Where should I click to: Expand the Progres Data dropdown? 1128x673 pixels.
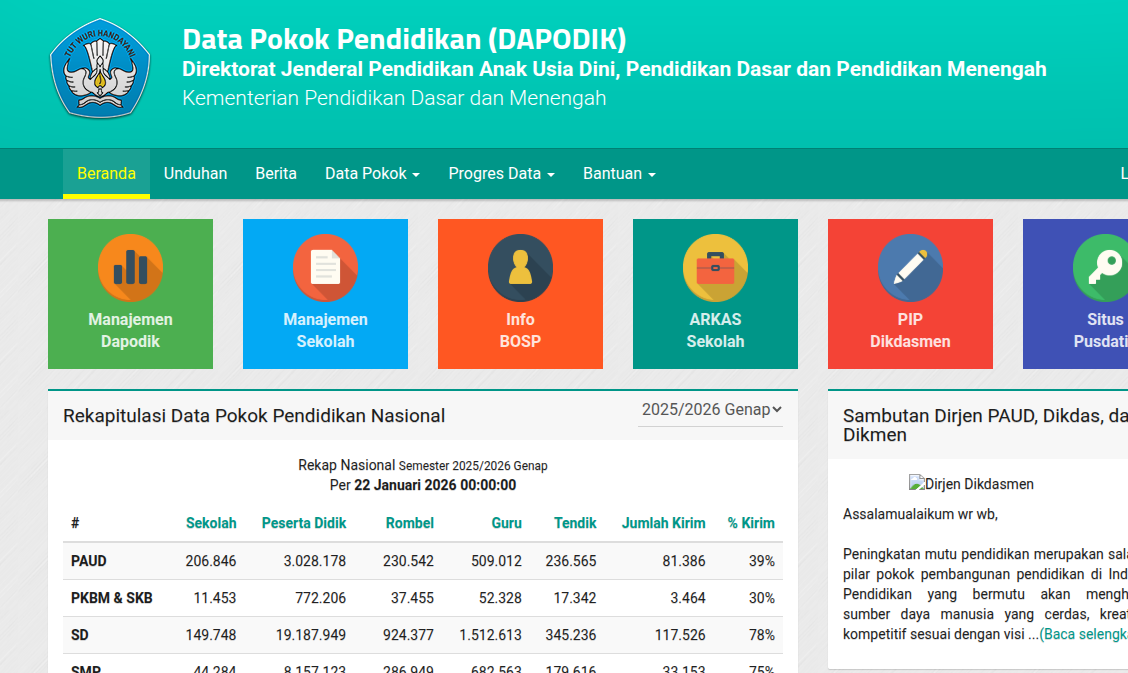501,173
